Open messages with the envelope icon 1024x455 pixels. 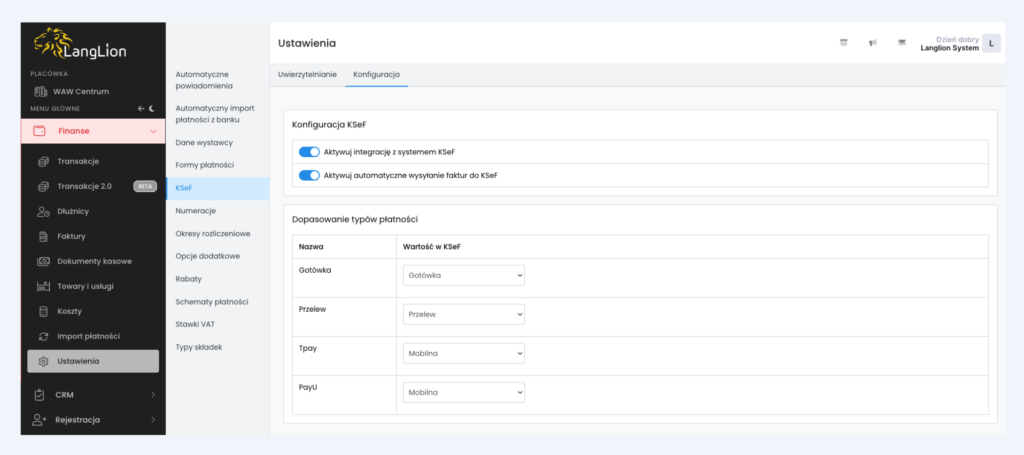tap(901, 43)
